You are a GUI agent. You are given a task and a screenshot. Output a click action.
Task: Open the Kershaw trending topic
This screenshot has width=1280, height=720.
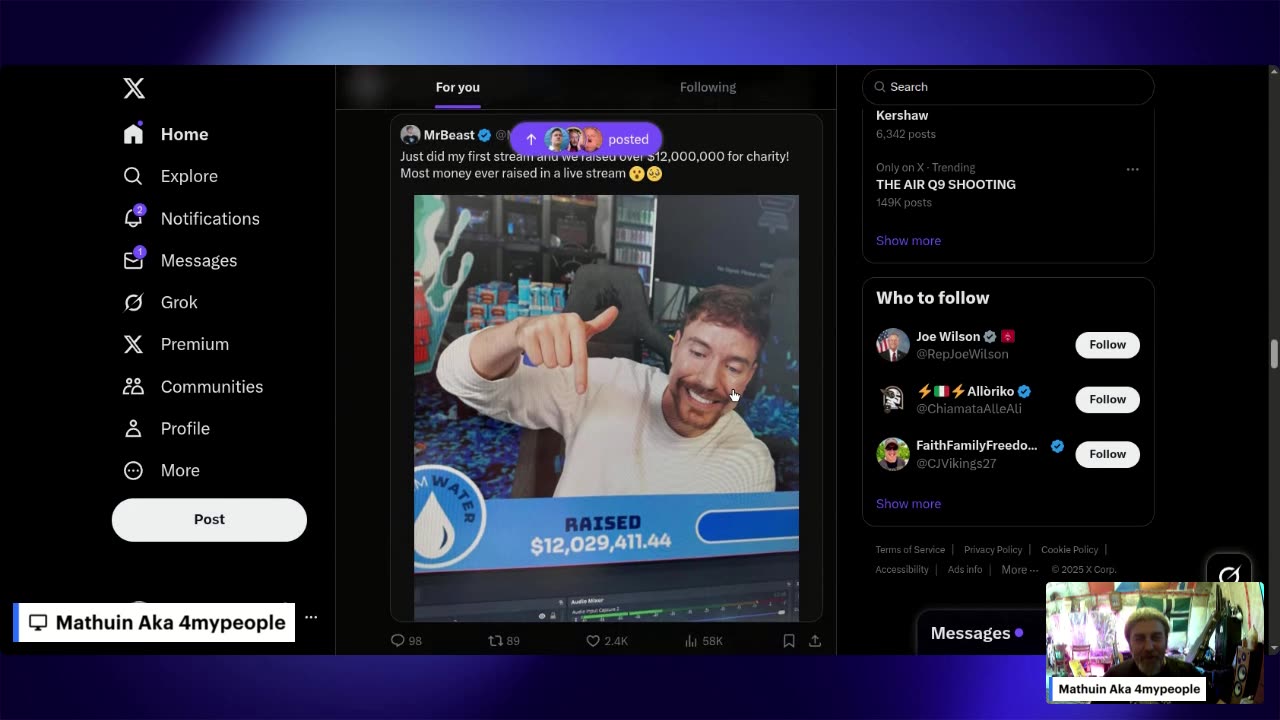pos(902,115)
